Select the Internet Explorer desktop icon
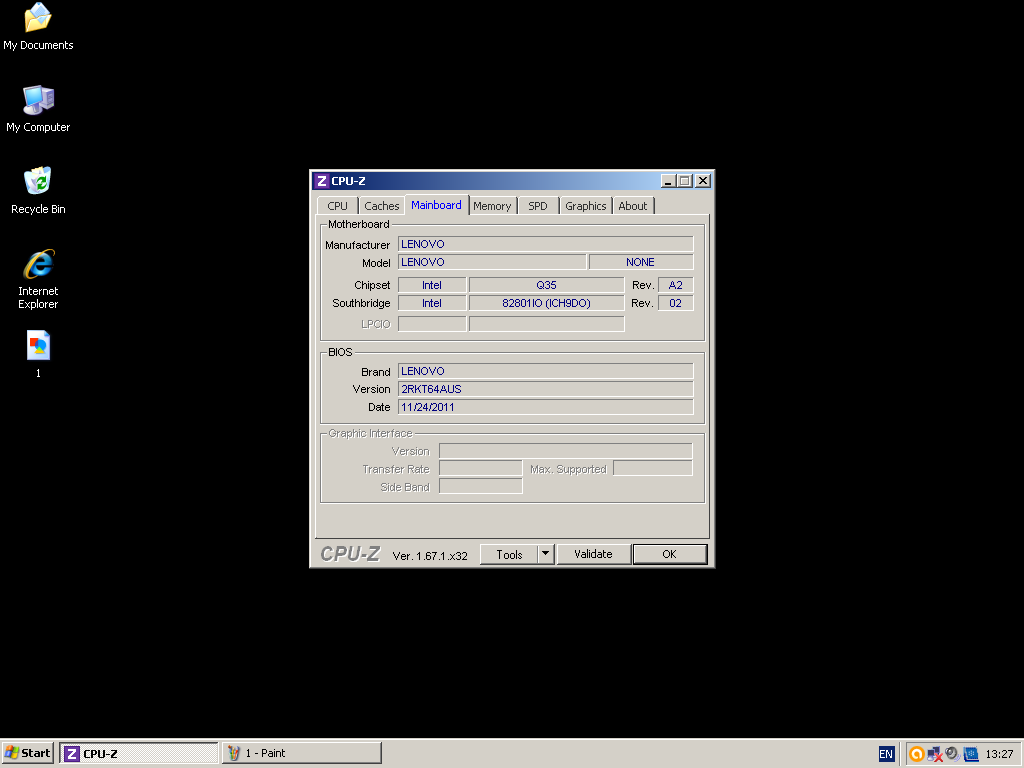 tap(38, 279)
